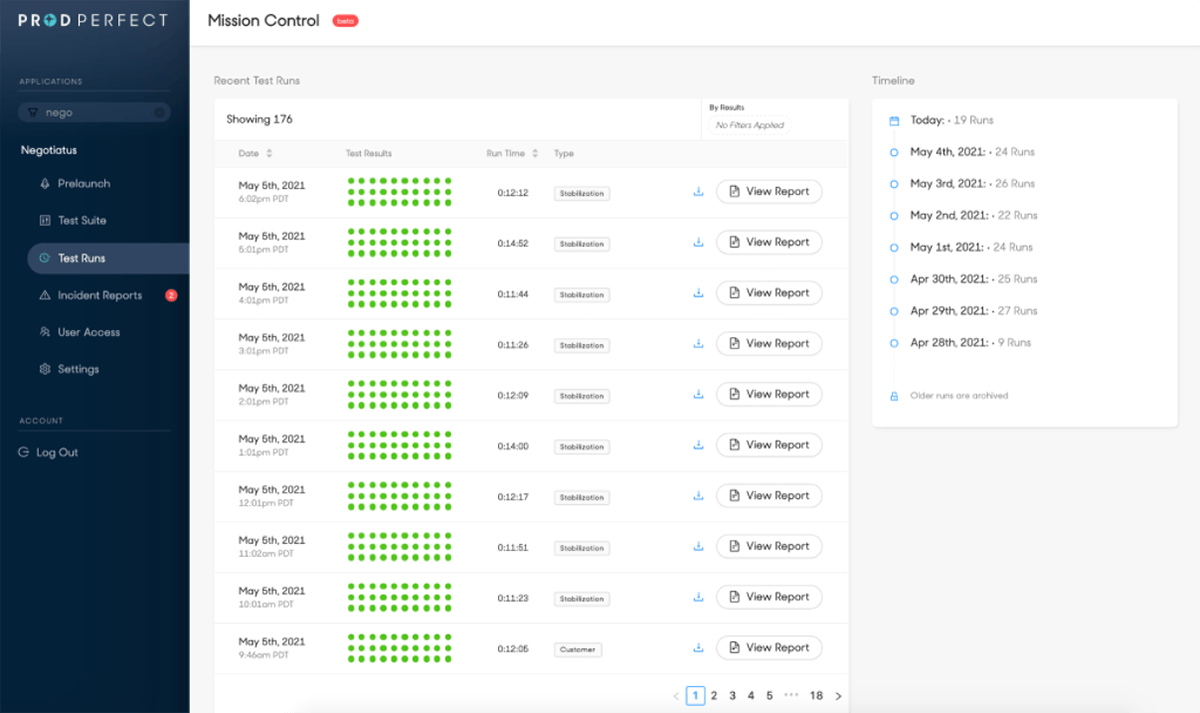Download the 1:01pm PDT test run
The image size is (1200, 713).
click(699, 445)
